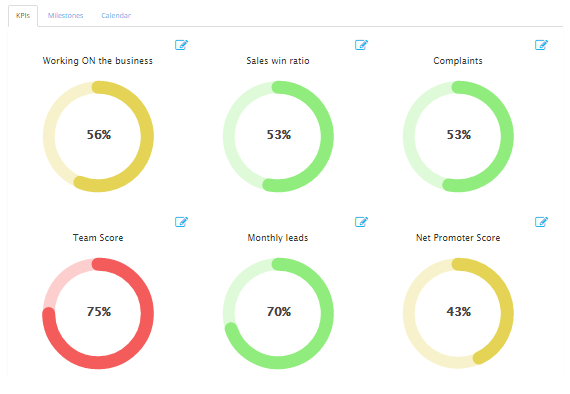
Task: Click the Monthly leads progress ring
Action: [278, 313]
